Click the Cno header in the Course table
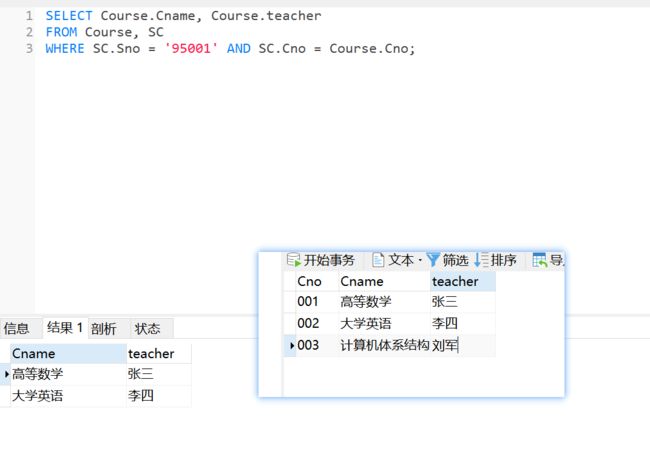Image resolution: width=650 pixels, height=465 pixels. [x=317, y=281]
